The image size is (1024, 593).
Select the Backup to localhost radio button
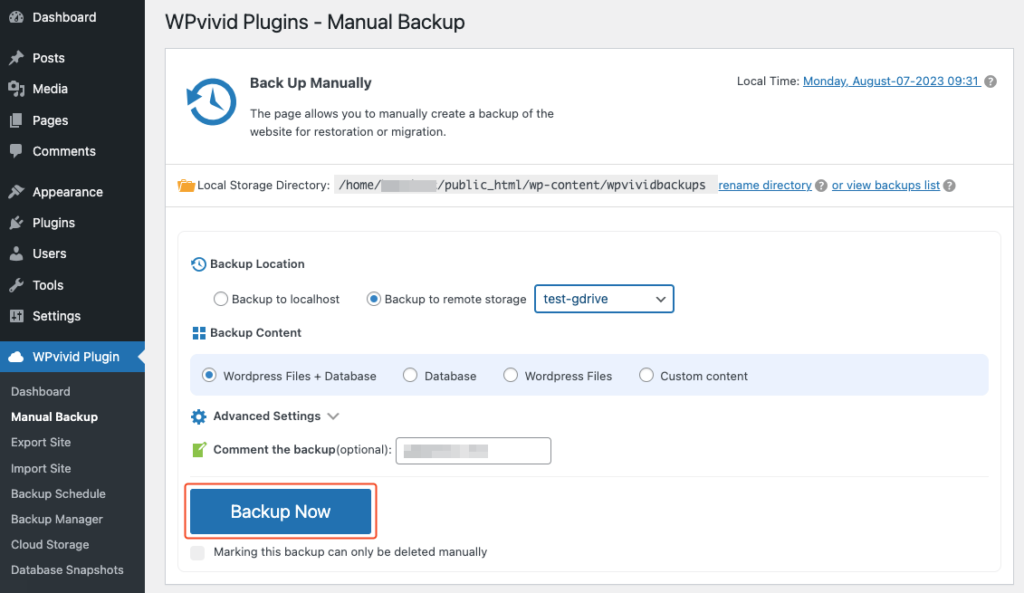click(220, 298)
